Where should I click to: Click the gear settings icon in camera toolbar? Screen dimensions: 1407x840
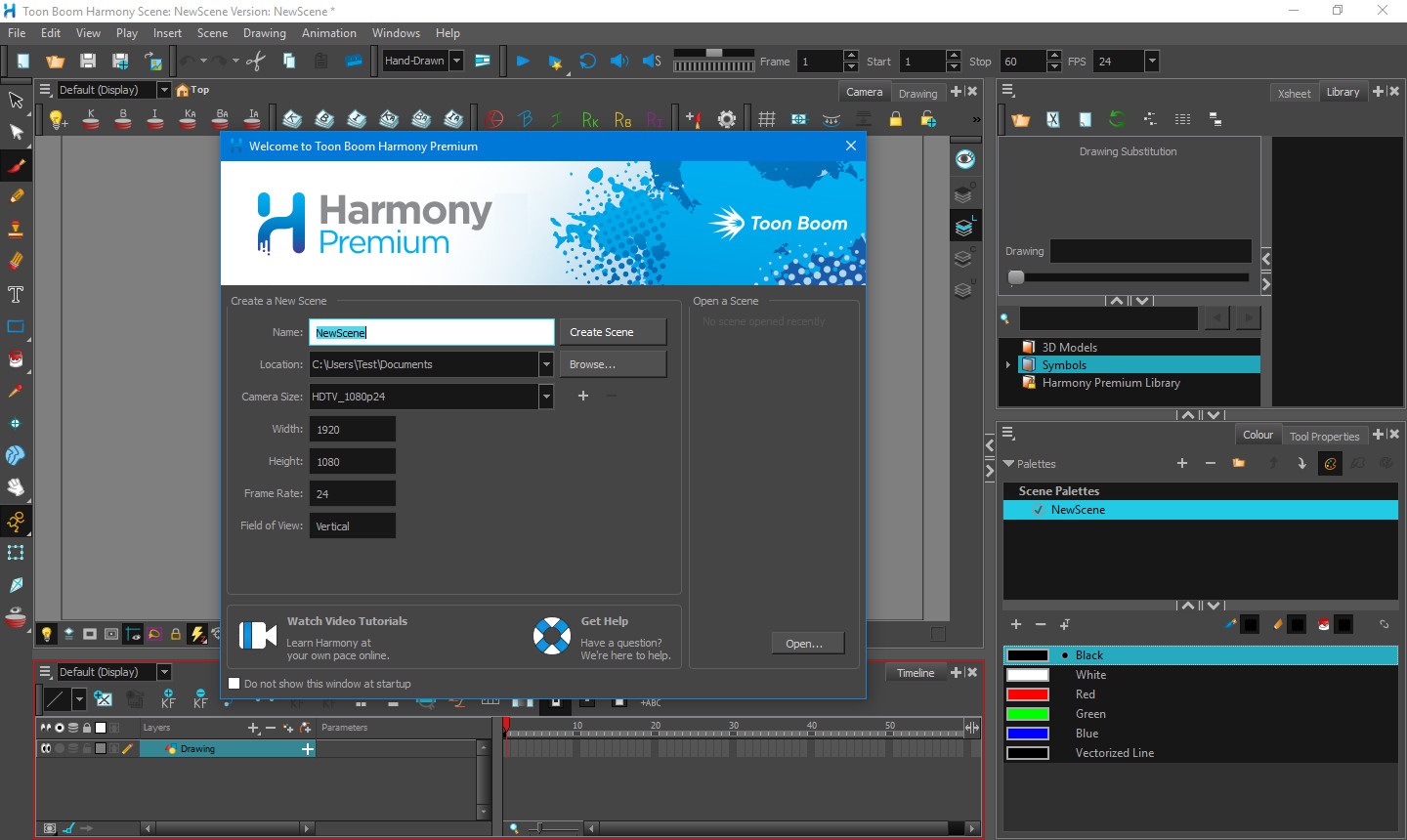click(x=727, y=119)
